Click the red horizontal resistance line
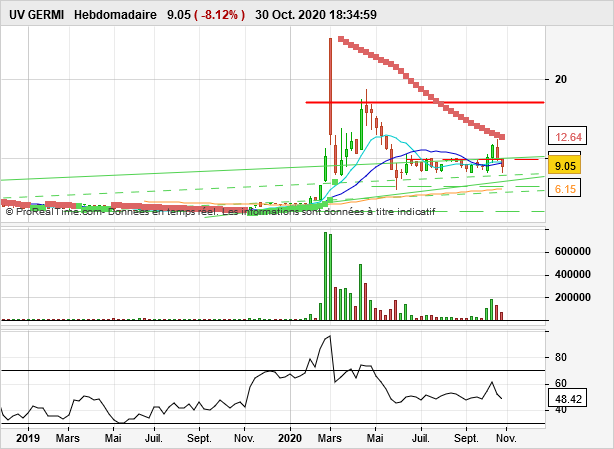This screenshot has height=449, width=614. tap(425, 103)
